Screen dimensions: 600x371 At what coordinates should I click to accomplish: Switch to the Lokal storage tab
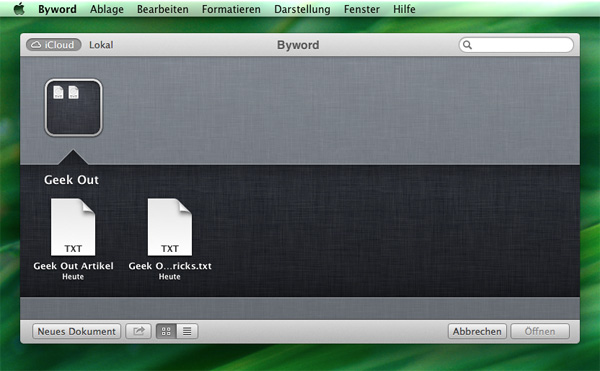[x=101, y=45]
